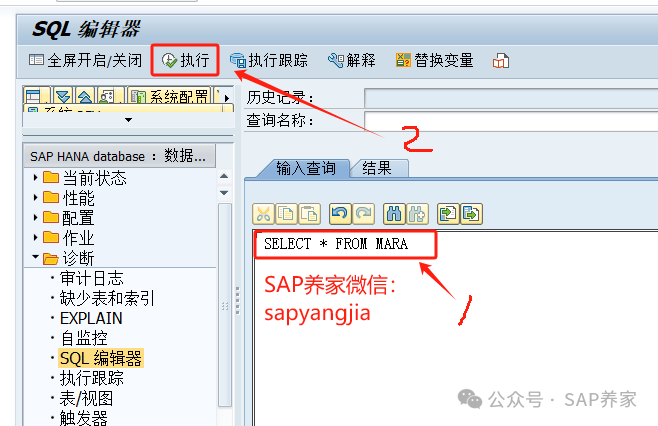Open 缺少表和索引 in the tree
This screenshot has width=658, height=426.
[107, 298]
